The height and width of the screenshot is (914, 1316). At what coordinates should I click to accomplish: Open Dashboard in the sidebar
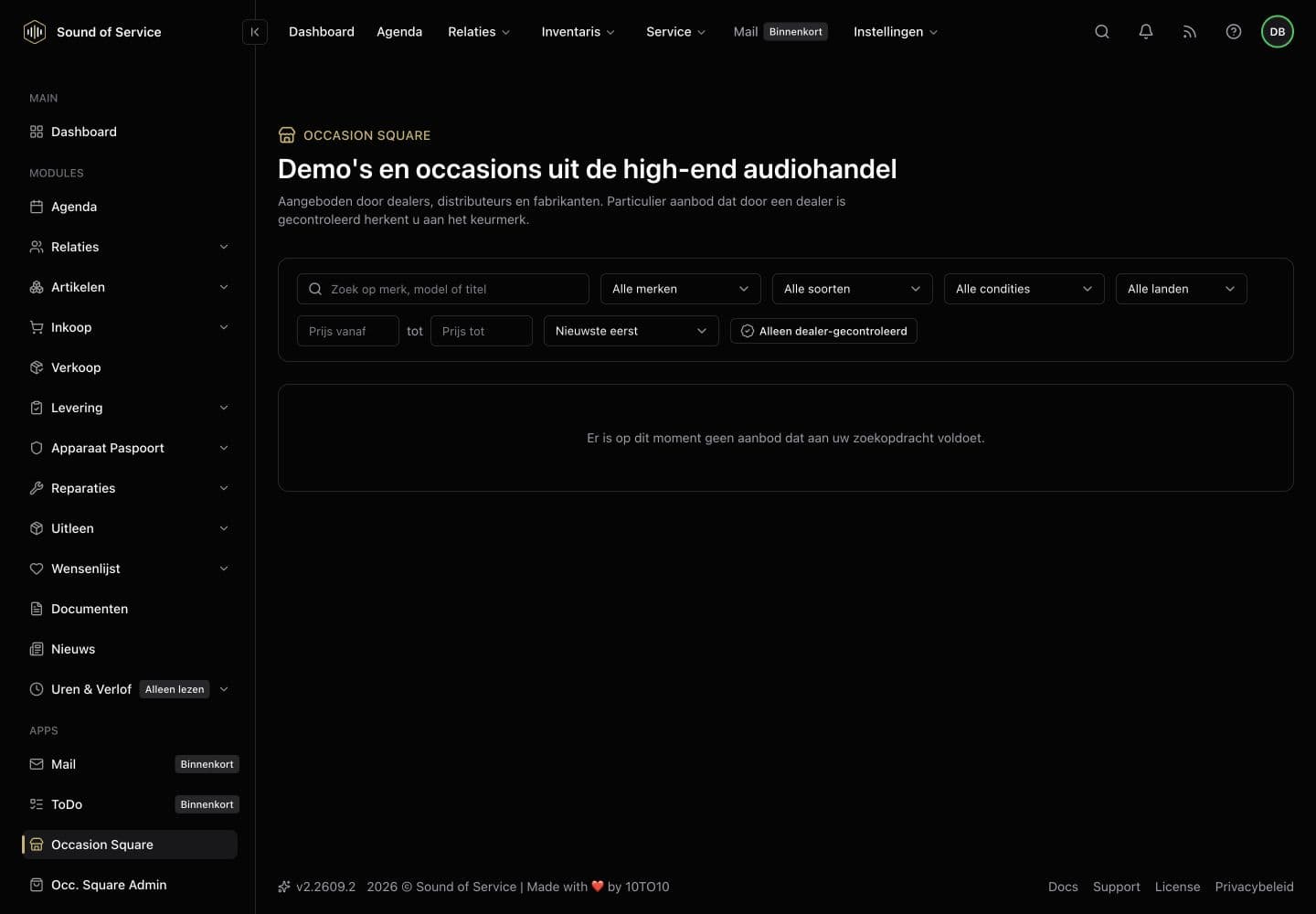[x=130, y=132]
